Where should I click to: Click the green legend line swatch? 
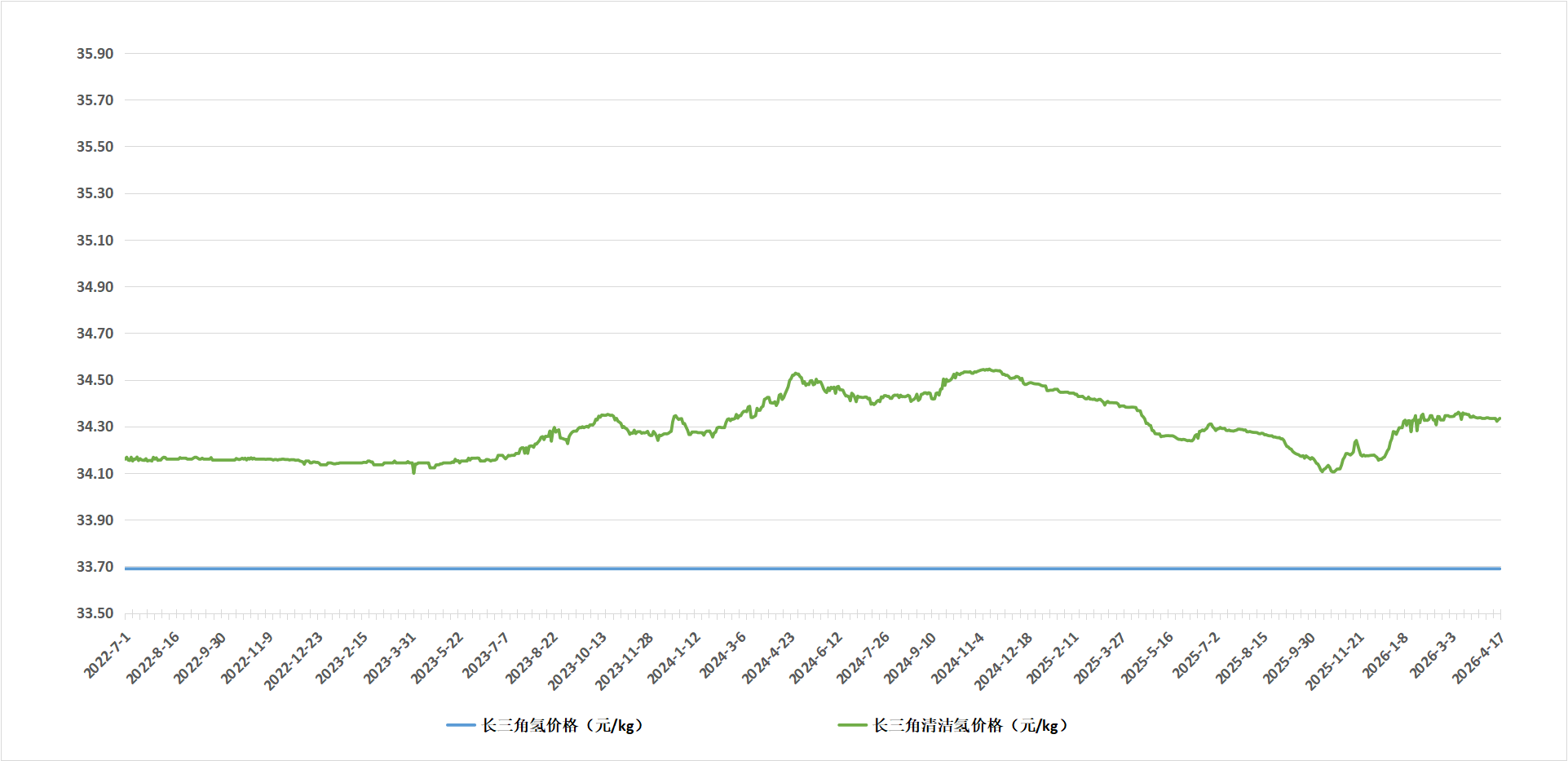click(x=852, y=725)
